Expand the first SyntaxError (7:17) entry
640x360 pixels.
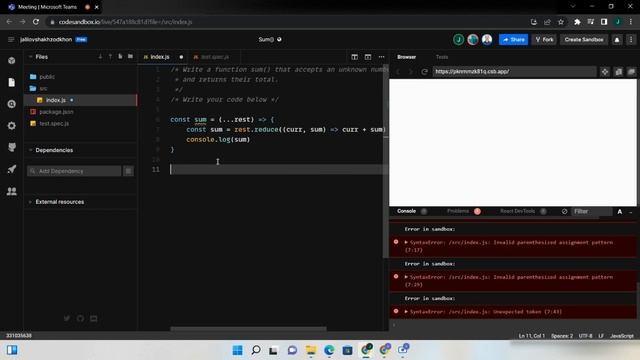click(406, 242)
